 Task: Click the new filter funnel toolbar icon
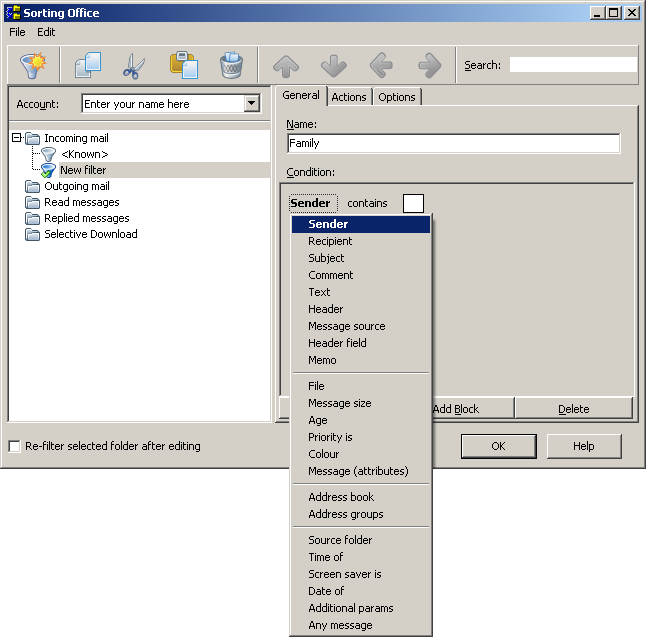pyautogui.click(x=35, y=66)
